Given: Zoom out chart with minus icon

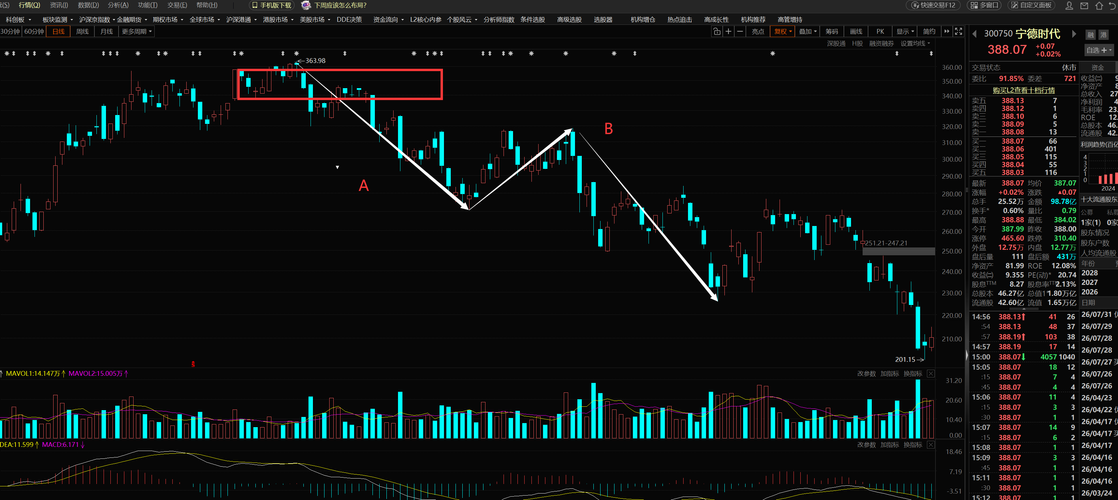Looking at the screenshot, I should pyautogui.click(x=740, y=31).
